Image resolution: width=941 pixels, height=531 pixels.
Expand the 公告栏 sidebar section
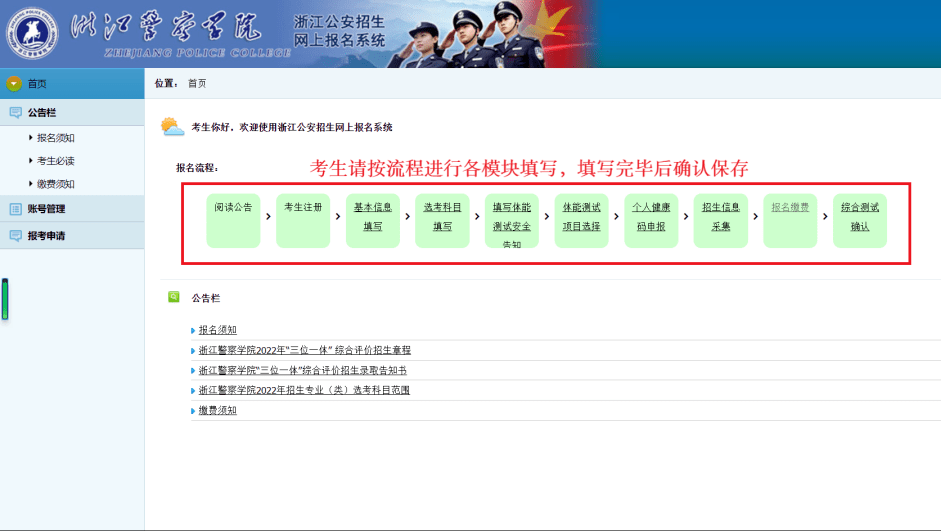[72, 112]
